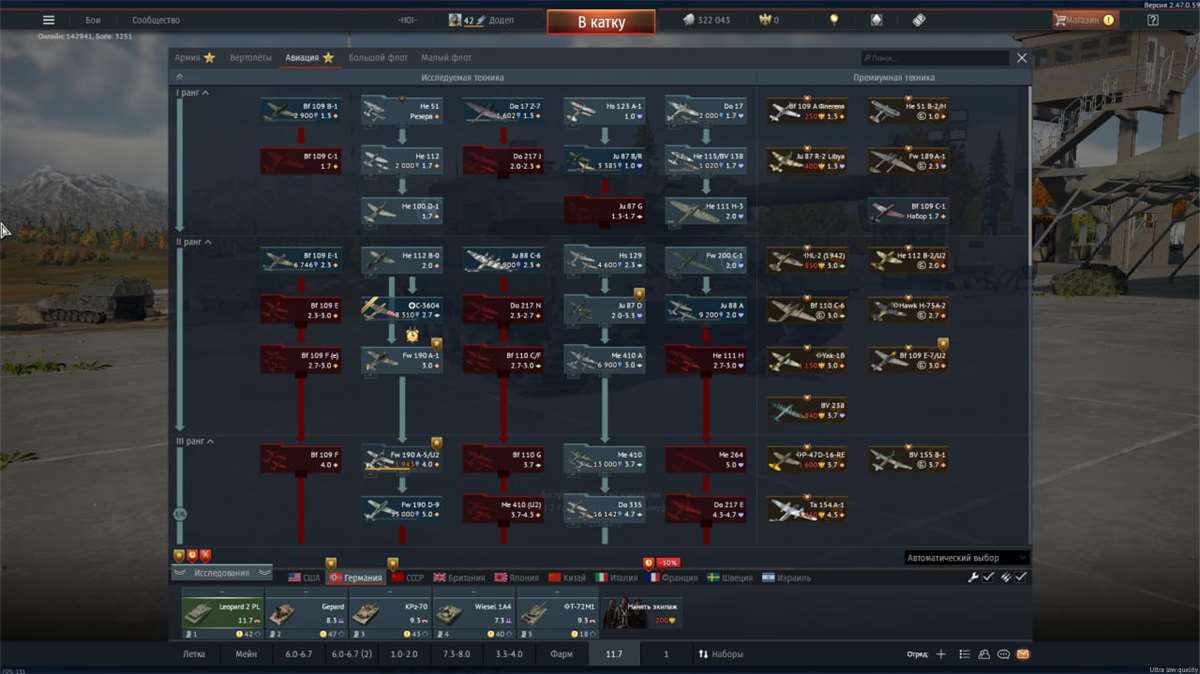Collapse the II ранг section

193,242
